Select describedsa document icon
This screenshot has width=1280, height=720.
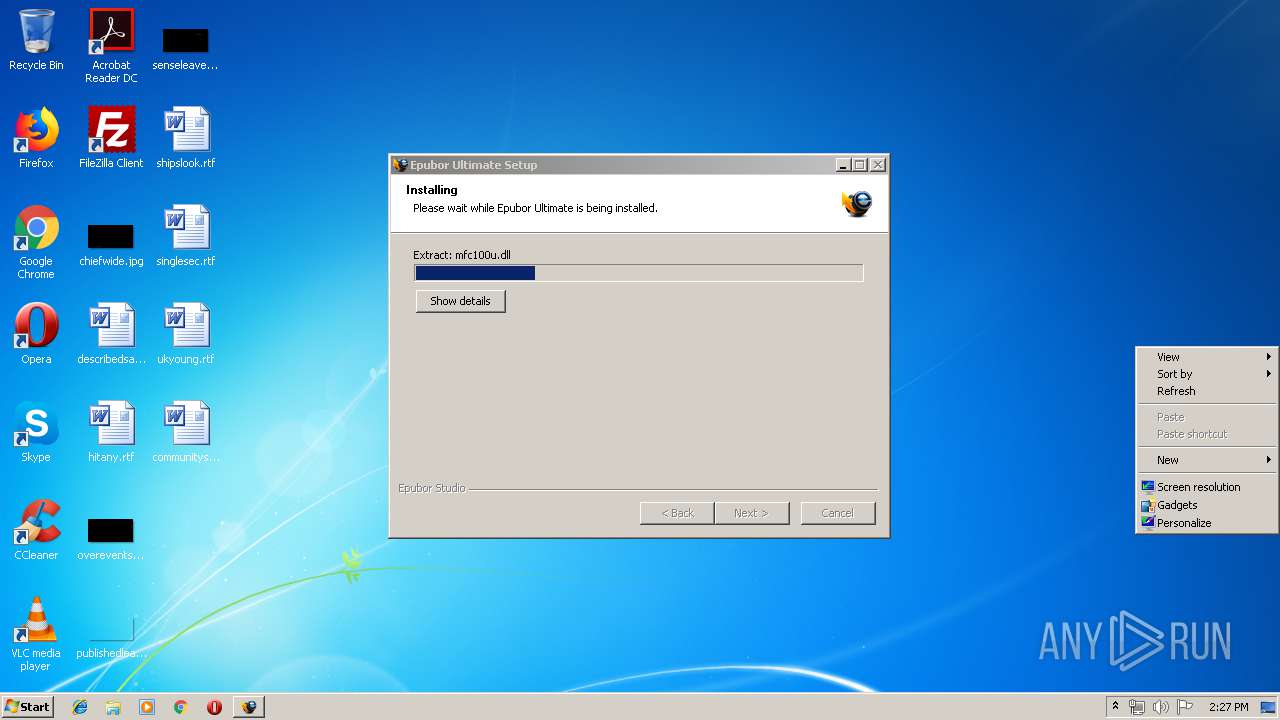point(111,334)
